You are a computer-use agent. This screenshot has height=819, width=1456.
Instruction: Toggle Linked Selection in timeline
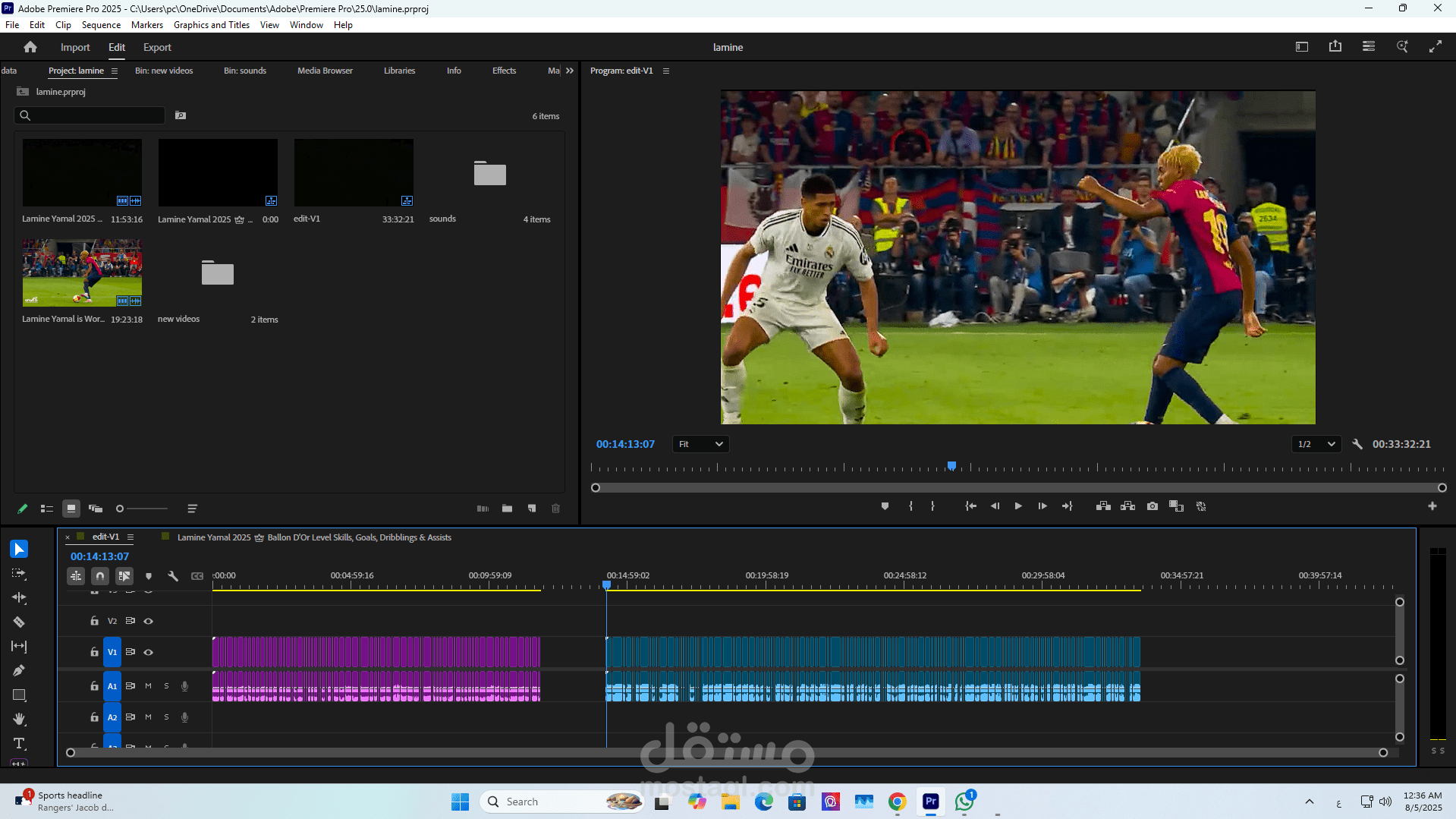pos(124,576)
